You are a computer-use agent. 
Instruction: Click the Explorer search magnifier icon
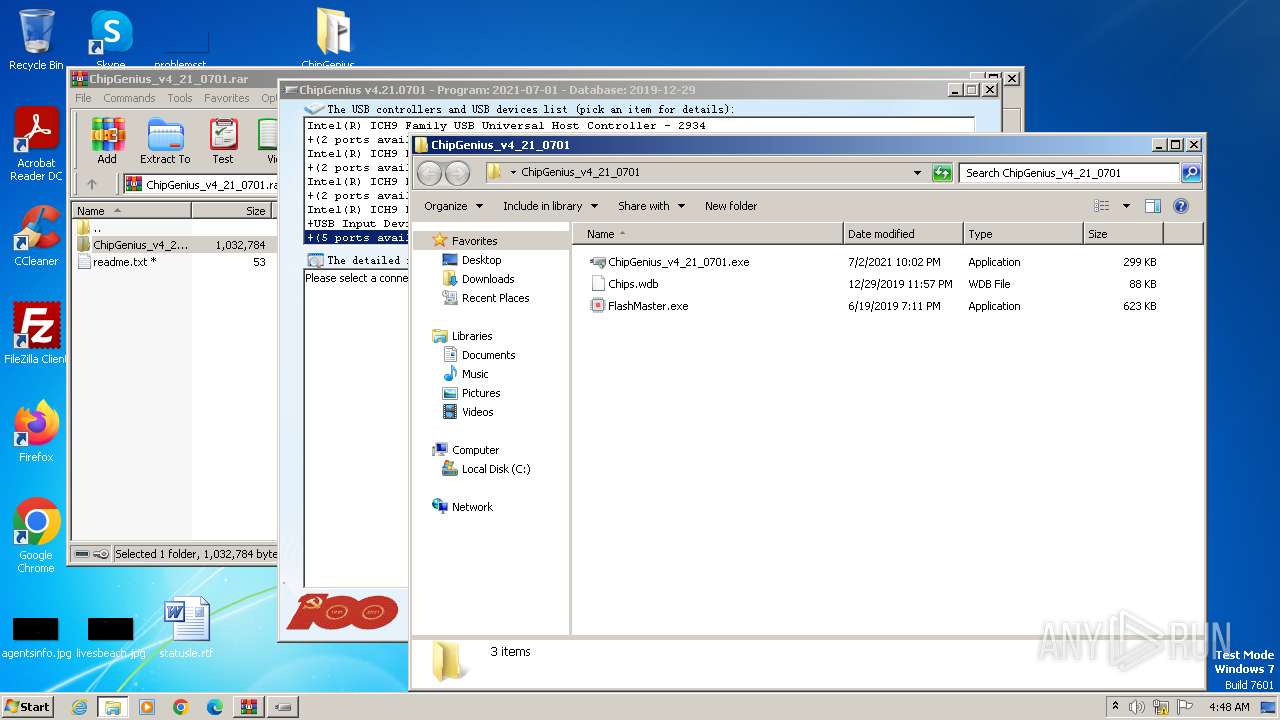click(1190, 173)
